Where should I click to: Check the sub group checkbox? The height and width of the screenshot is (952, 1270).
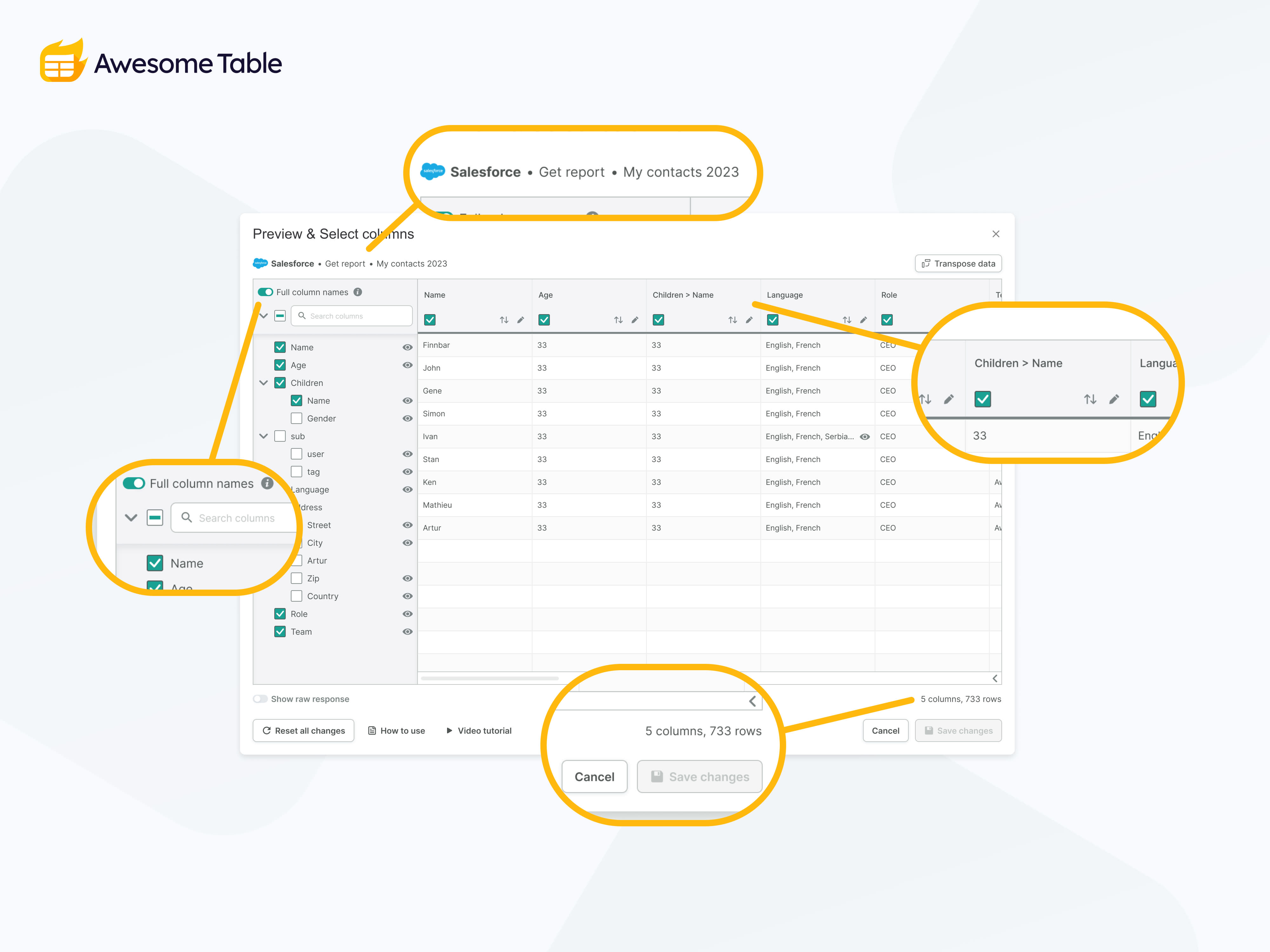pos(280,437)
